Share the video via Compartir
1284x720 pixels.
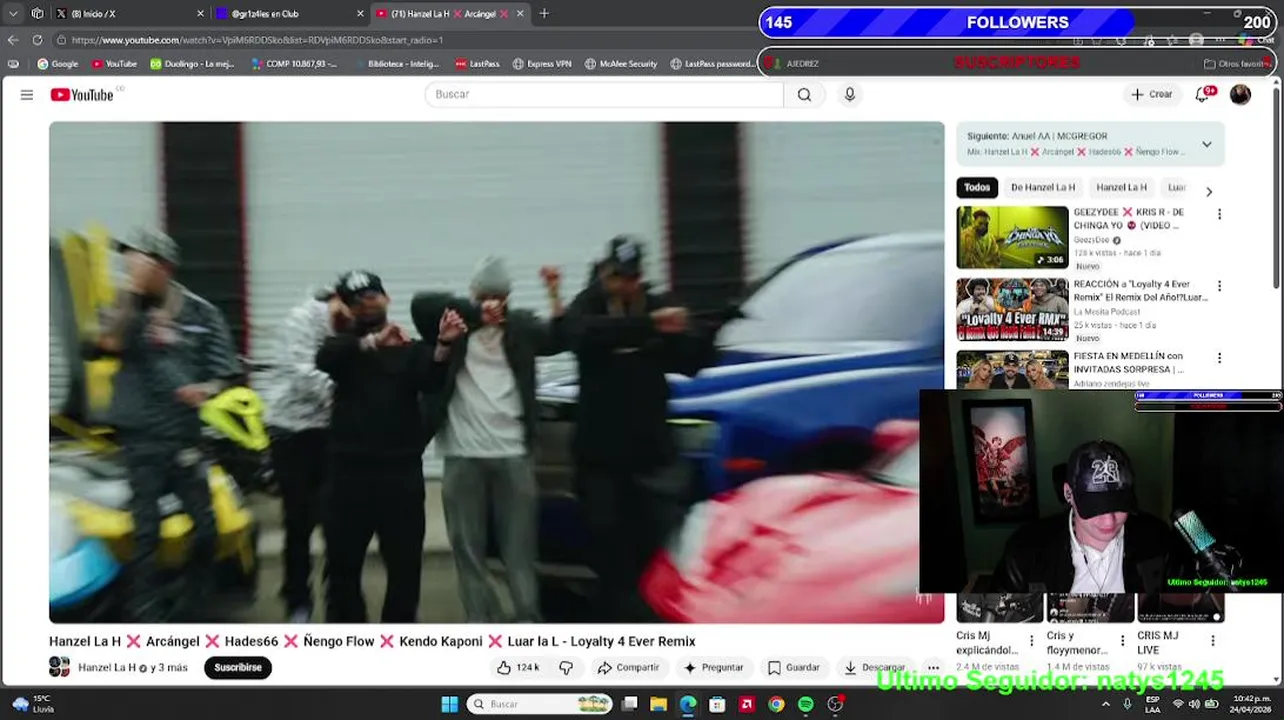(x=628, y=667)
